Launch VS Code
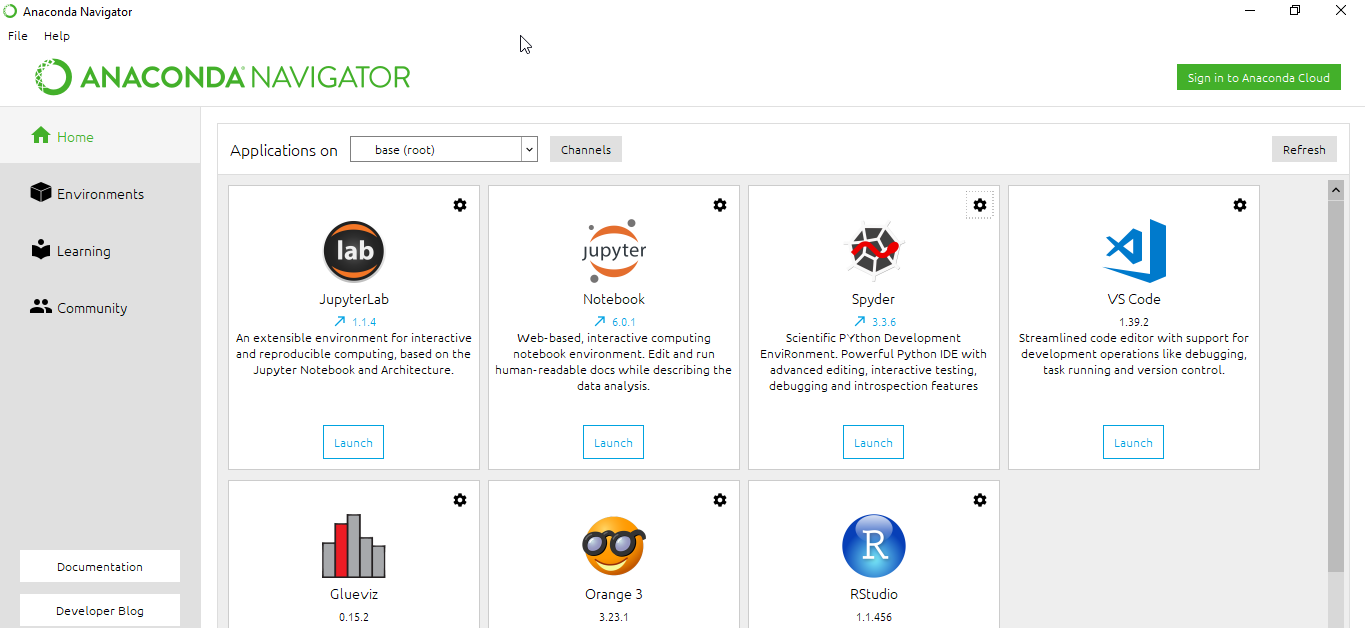Screen dimensions: 1365x628 coord(1133,442)
